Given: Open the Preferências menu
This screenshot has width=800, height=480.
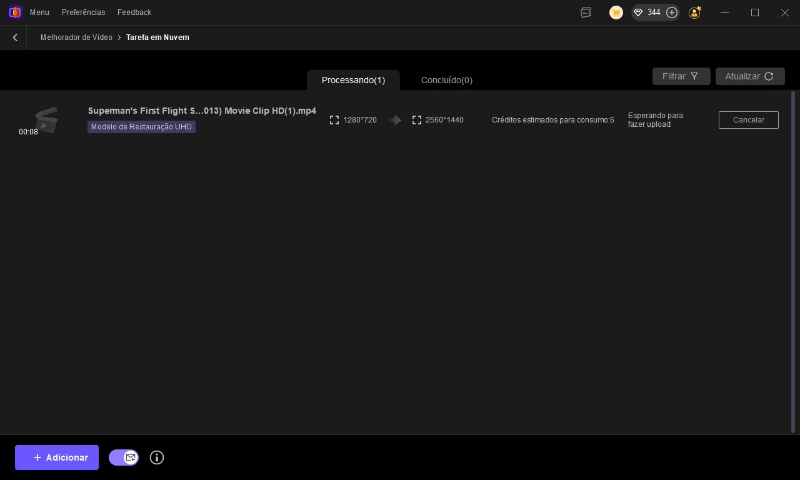Looking at the screenshot, I should [83, 12].
